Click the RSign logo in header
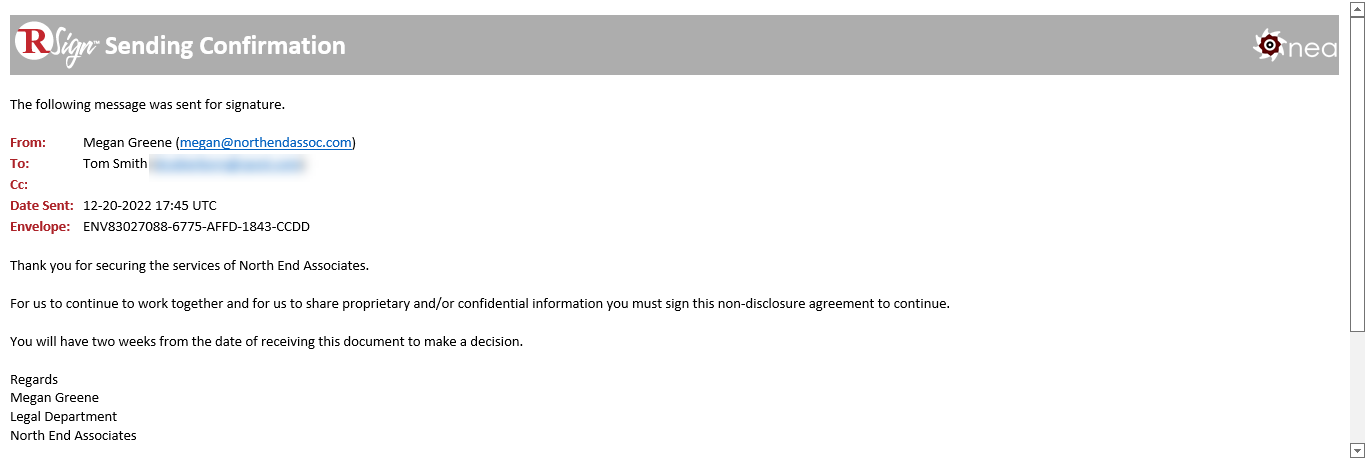The height and width of the screenshot is (460, 1366). [x=56, y=45]
